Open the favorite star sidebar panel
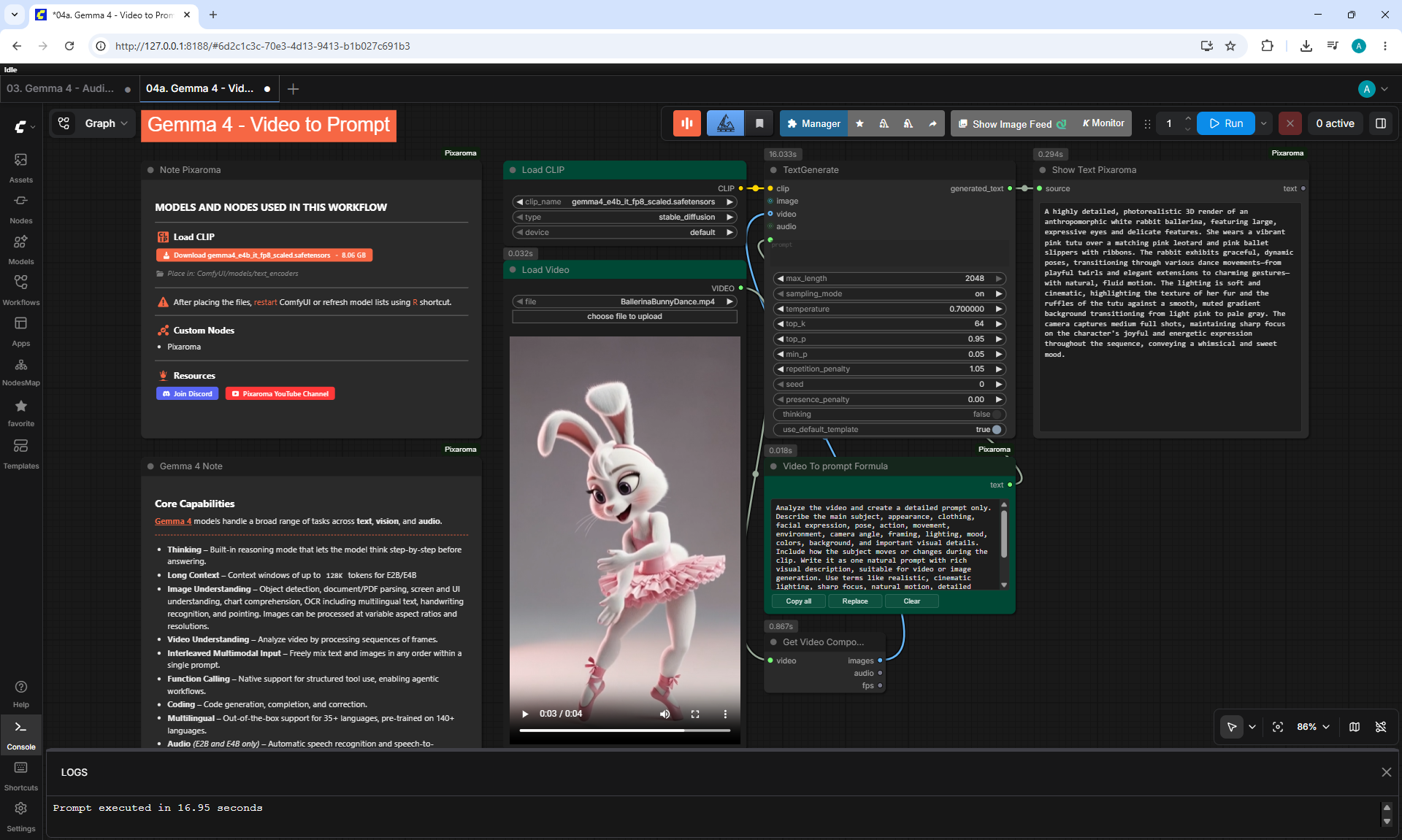The width and height of the screenshot is (1402, 840). pyautogui.click(x=21, y=412)
